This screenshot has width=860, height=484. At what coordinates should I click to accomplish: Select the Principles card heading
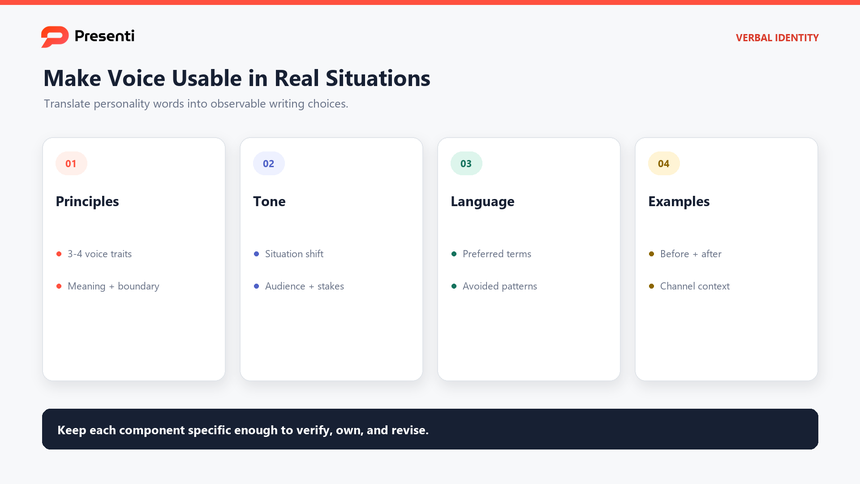[87, 201]
